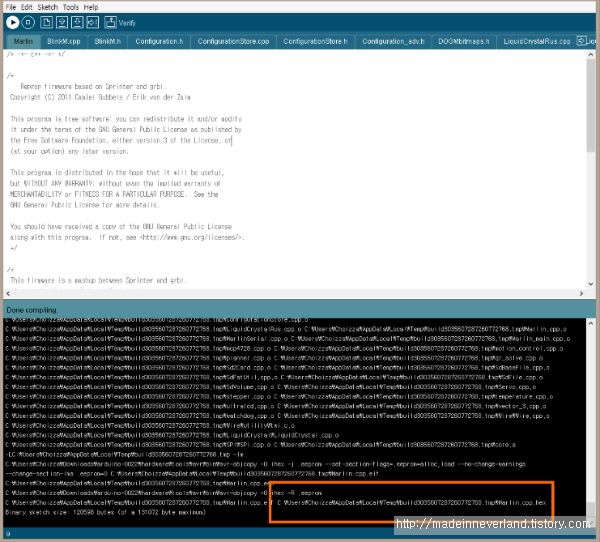The width and height of the screenshot is (600, 542).
Task: Click '(at your option) any later version' line
Action: point(69,151)
